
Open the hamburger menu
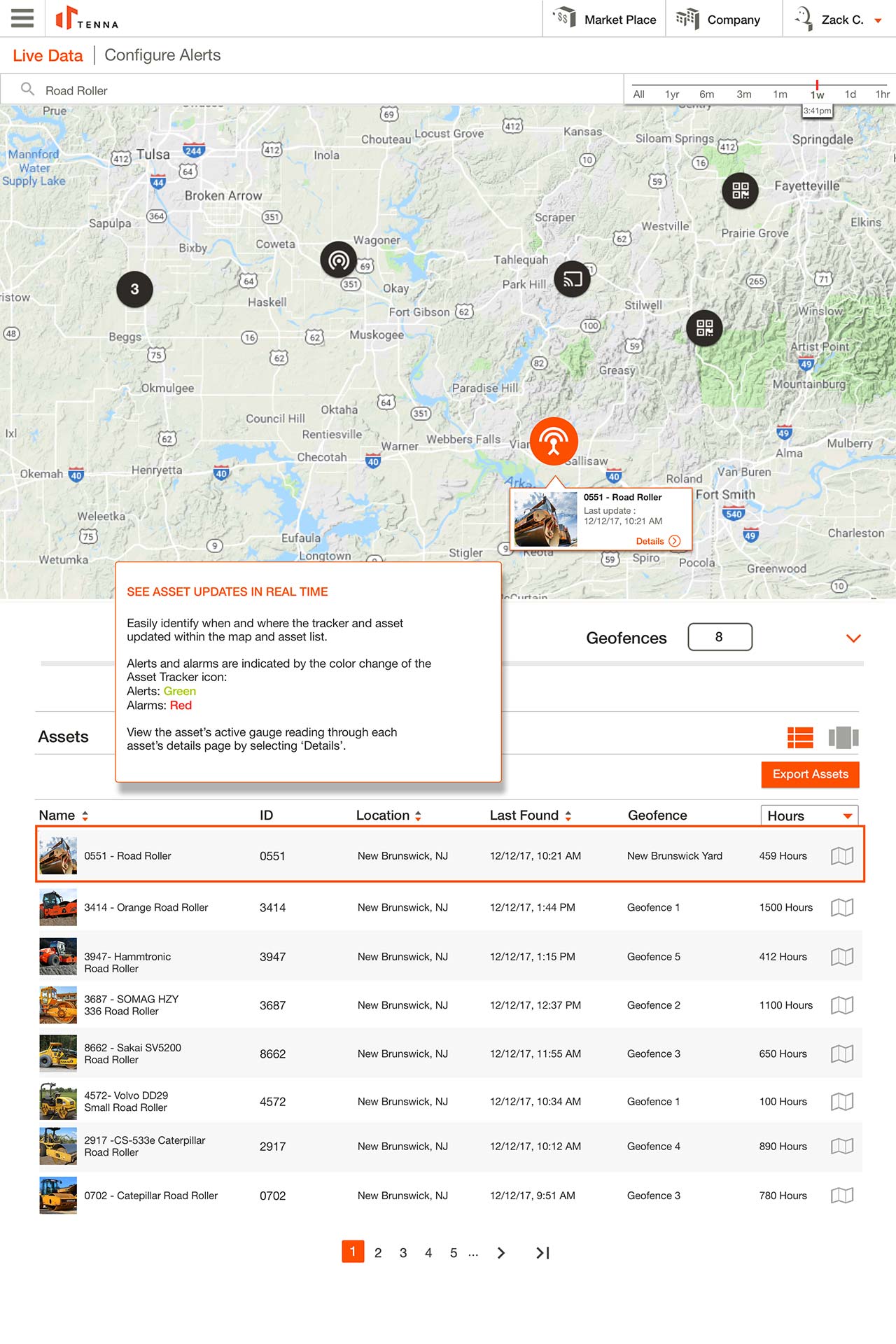tap(22, 18)
